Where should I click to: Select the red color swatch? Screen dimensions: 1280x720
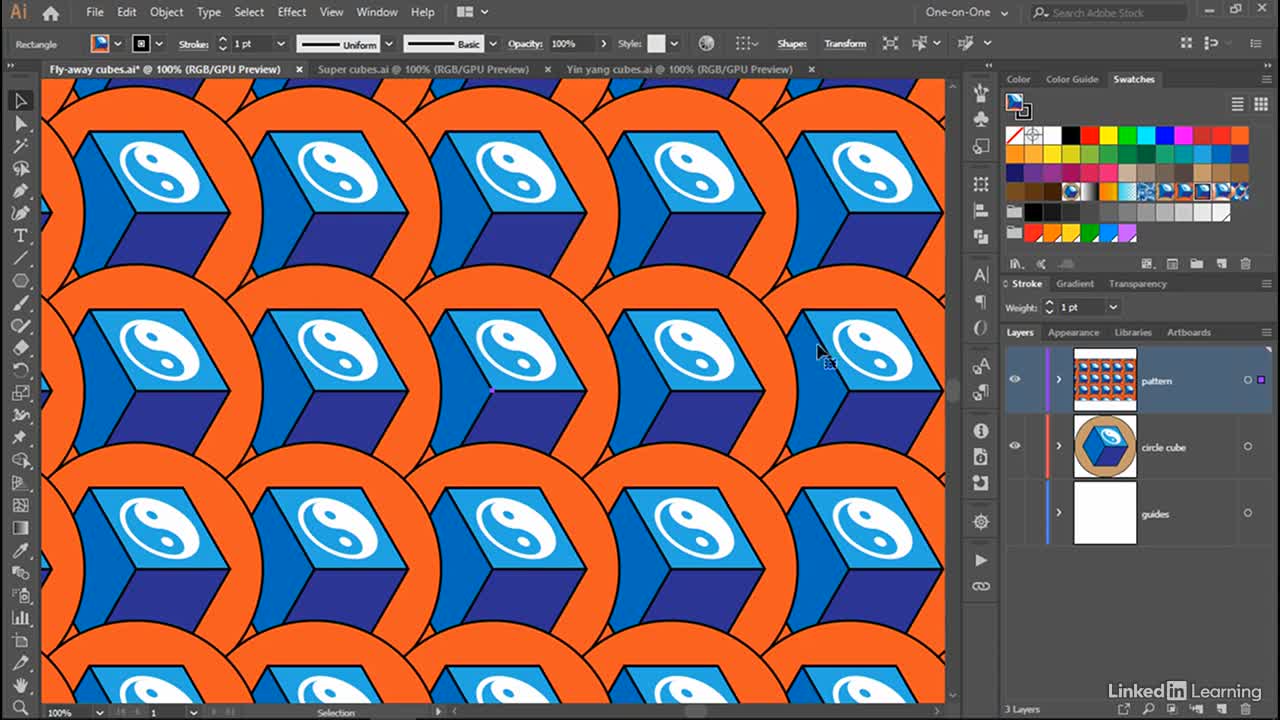pyautogui.click(x=1089, y=135)
